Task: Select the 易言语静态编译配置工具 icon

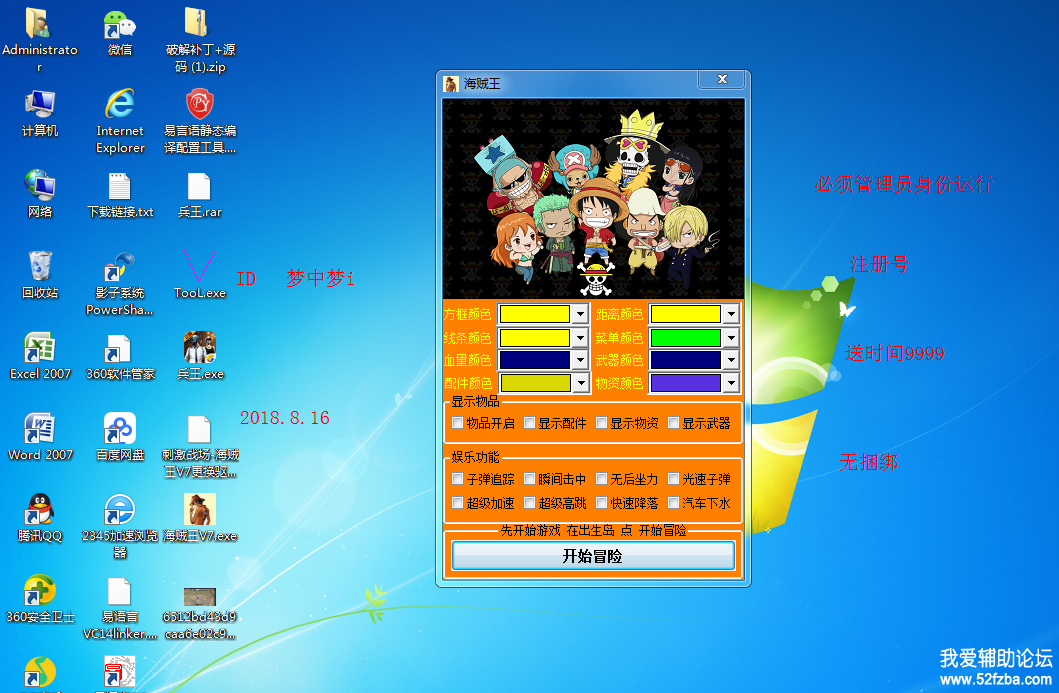Action: pyautogui.click(x=200, y=120)
